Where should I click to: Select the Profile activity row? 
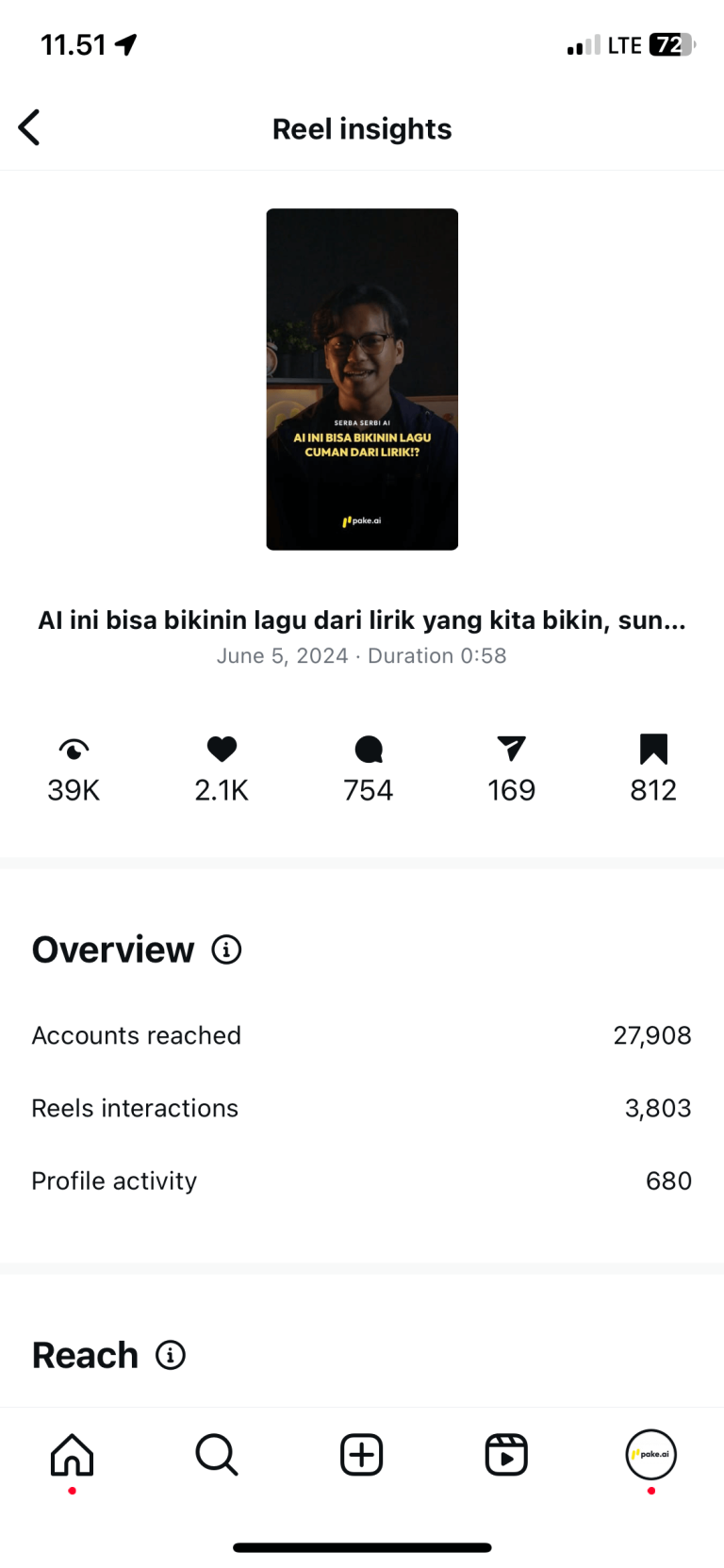(362, 1180)
